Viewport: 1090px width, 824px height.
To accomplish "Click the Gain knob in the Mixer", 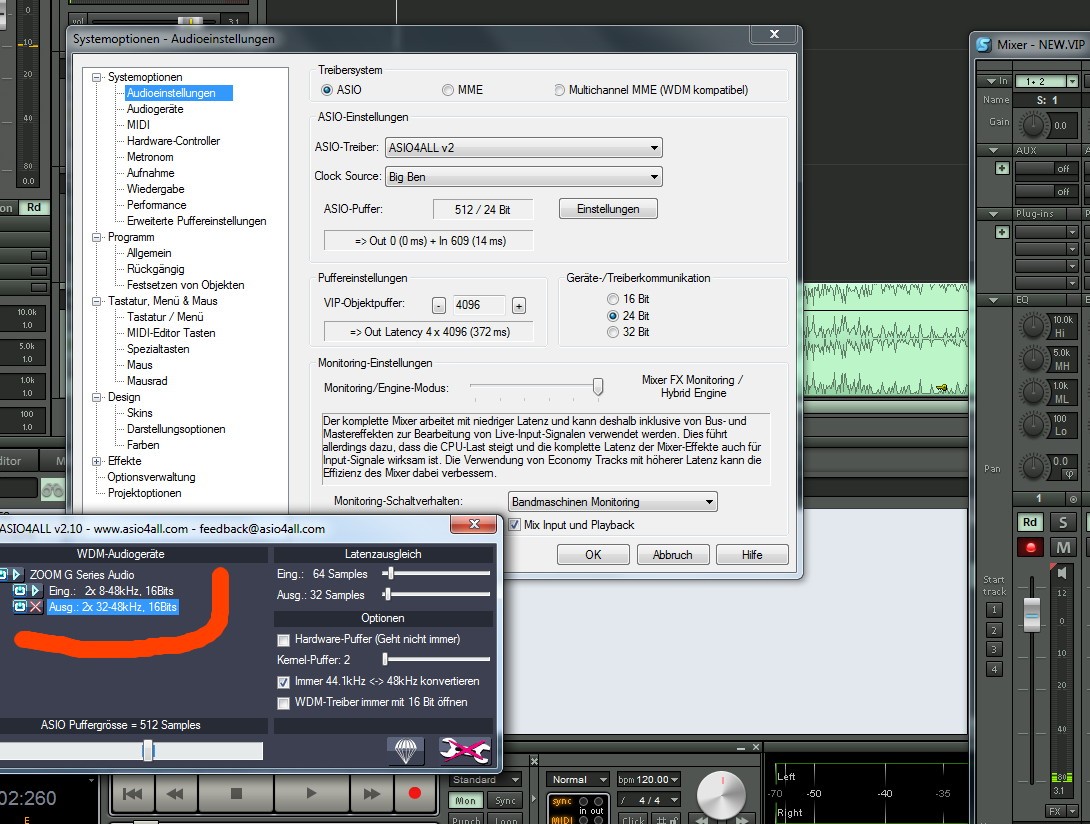I will [x=1034, y=125].
